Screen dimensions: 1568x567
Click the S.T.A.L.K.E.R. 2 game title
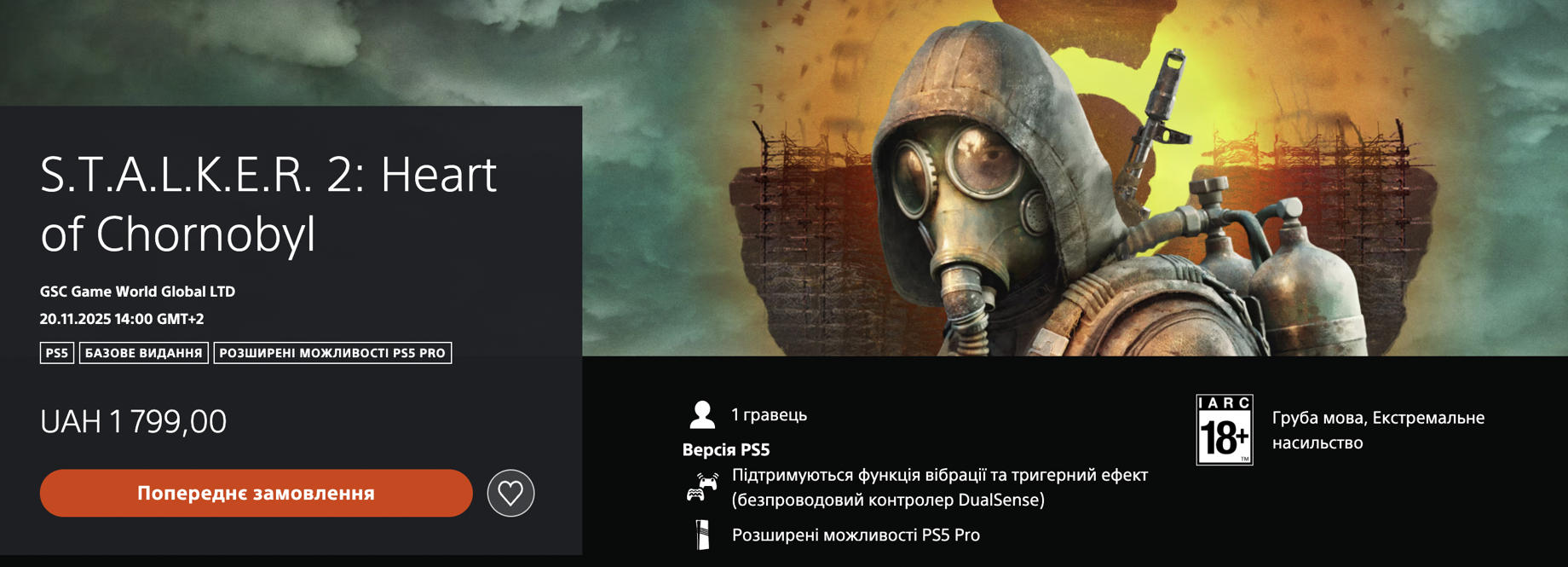(268, 204)
